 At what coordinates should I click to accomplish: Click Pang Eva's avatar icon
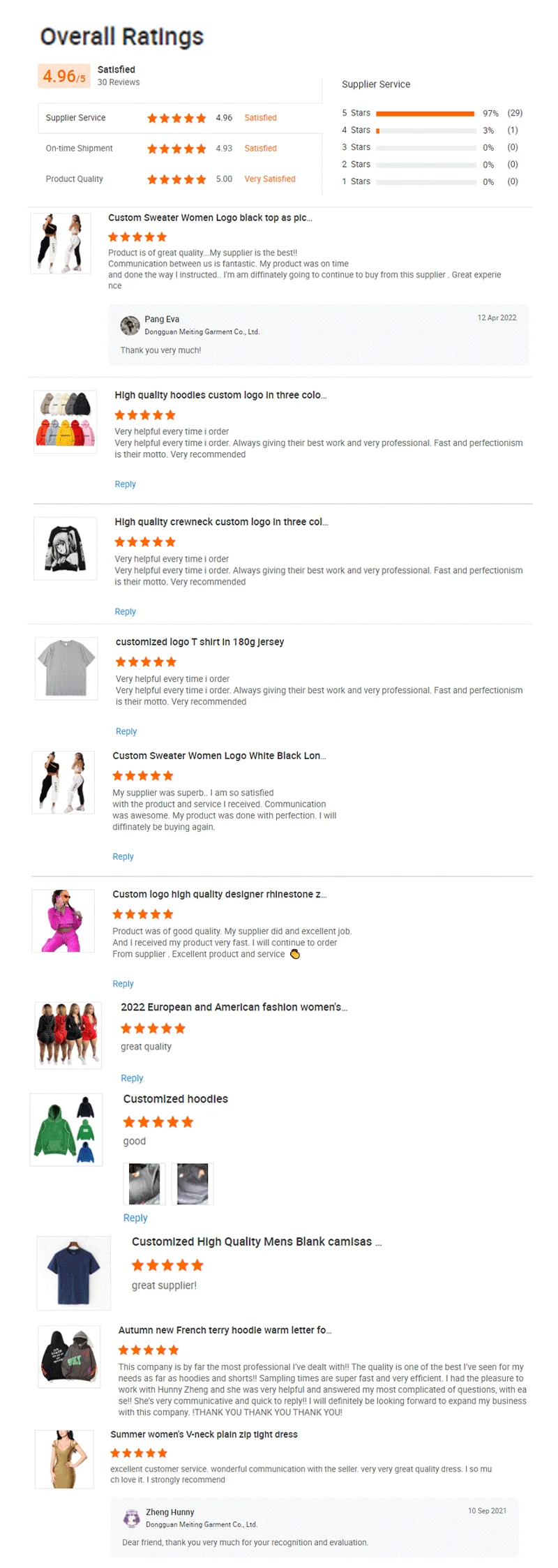pos(130,325)
